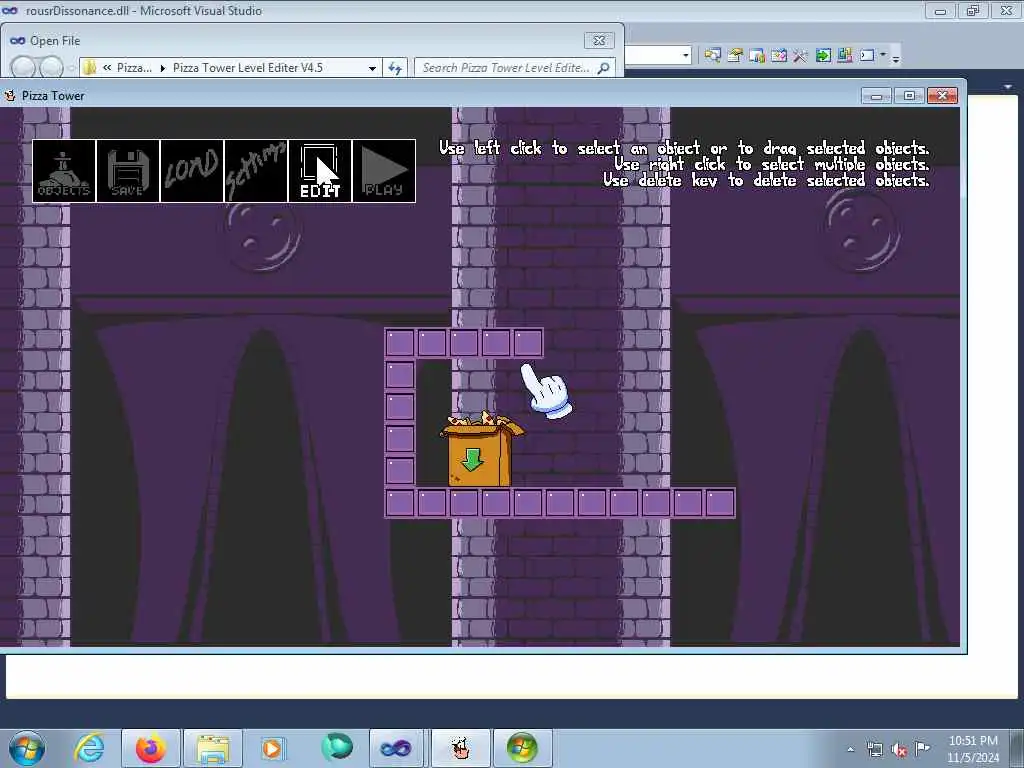
Task: Open Windows Explorer folder on taskbar
Action: click(x=213, y=748)
